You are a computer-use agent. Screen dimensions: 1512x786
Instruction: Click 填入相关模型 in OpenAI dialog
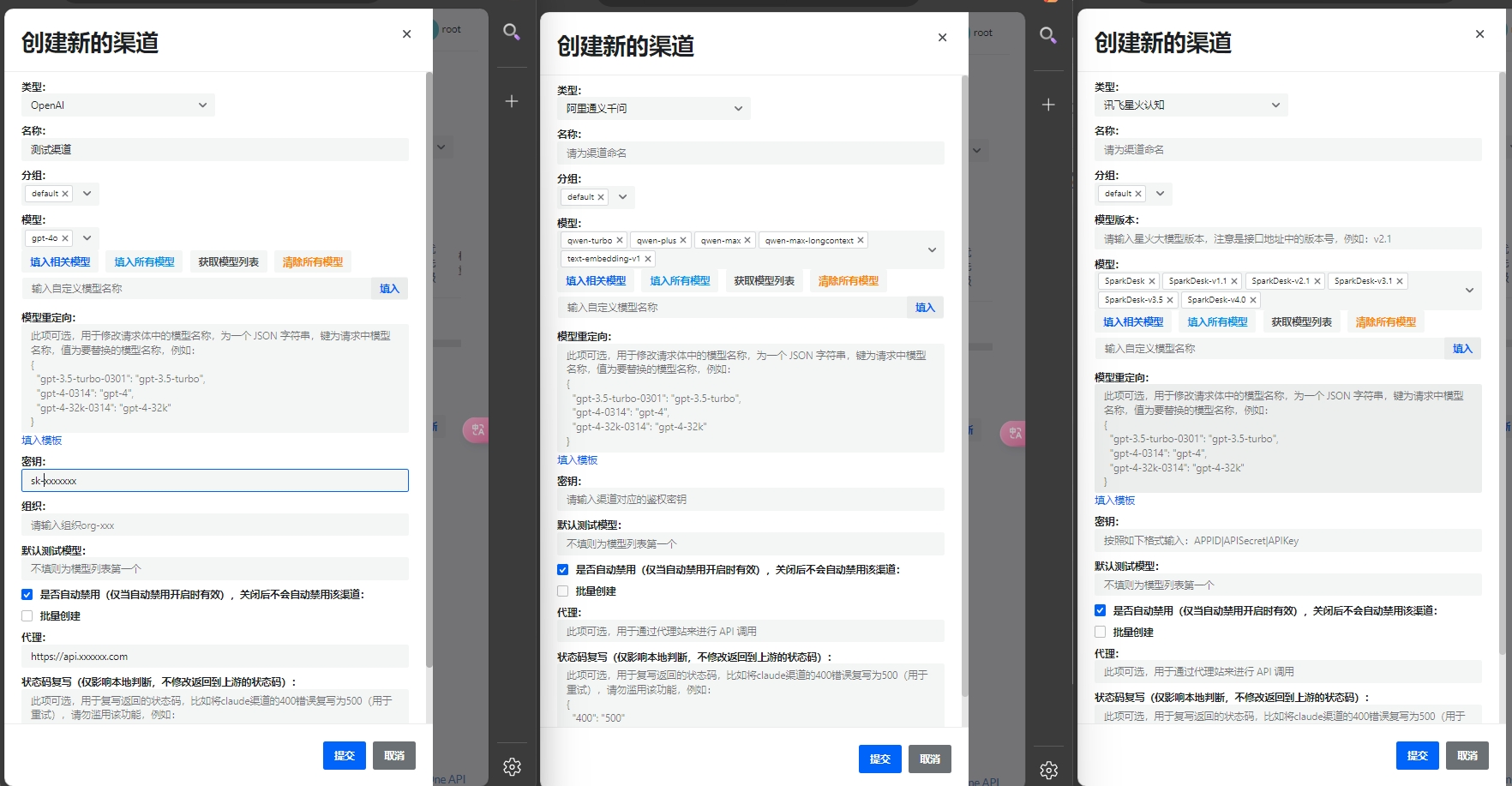(x=60, y=262)
